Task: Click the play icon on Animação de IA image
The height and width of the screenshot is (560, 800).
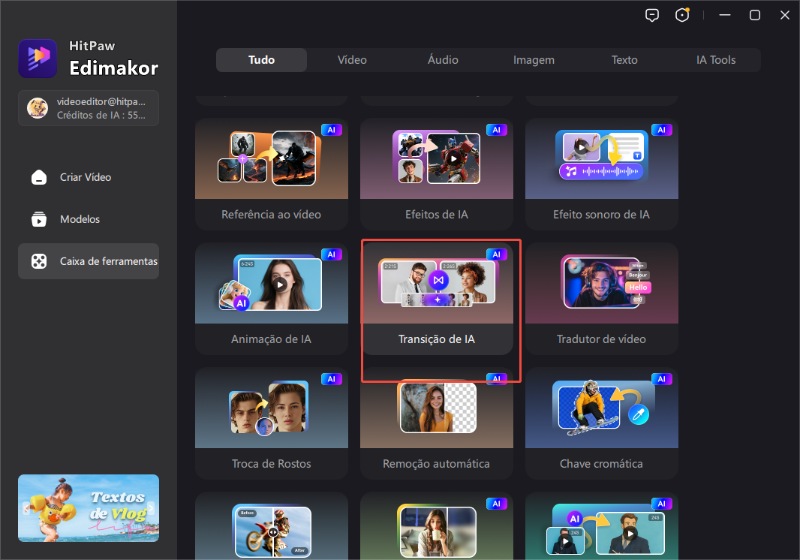Action: pos(279,285)
